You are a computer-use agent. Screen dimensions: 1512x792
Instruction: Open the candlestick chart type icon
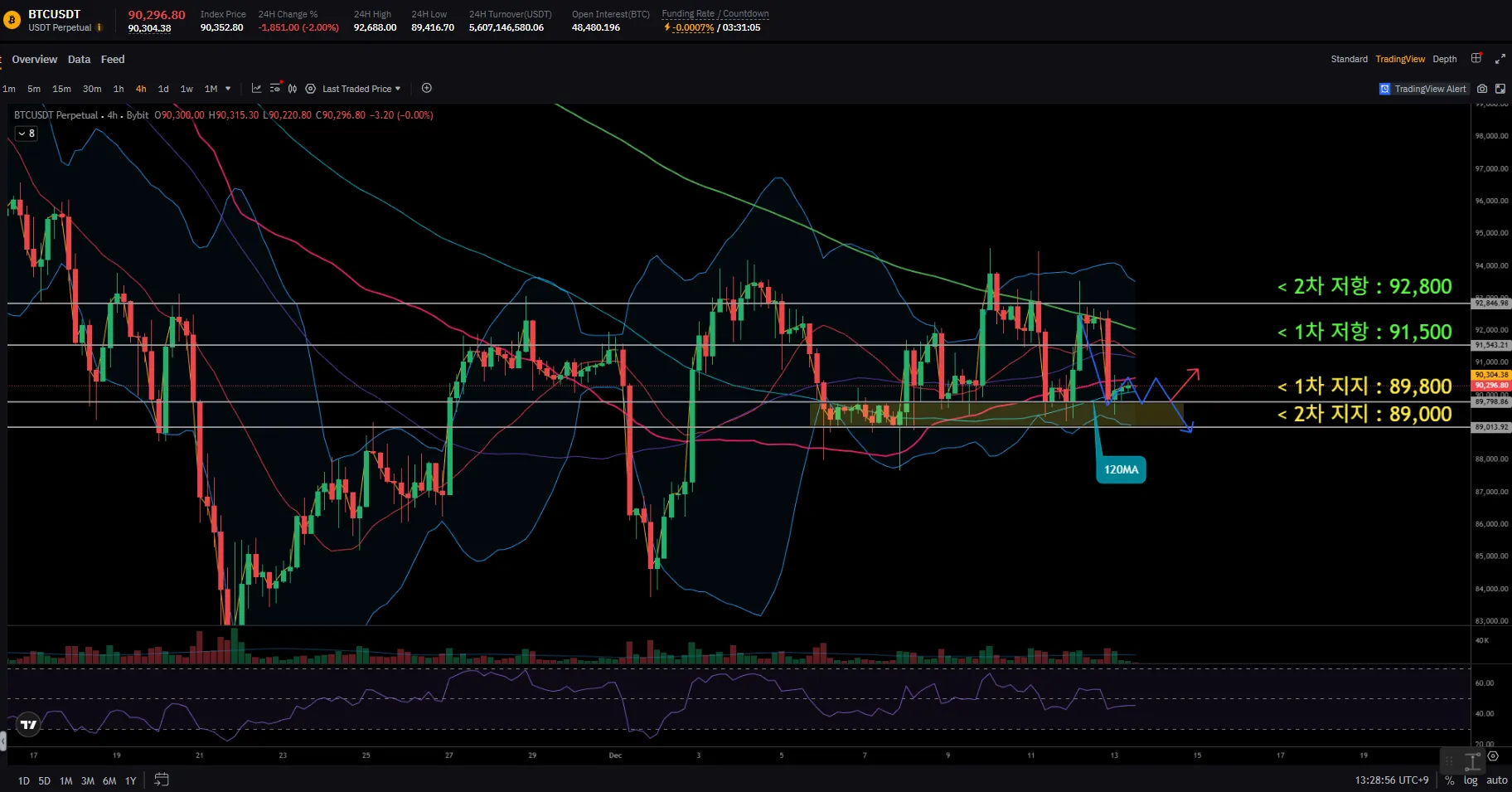pos(293,89)
